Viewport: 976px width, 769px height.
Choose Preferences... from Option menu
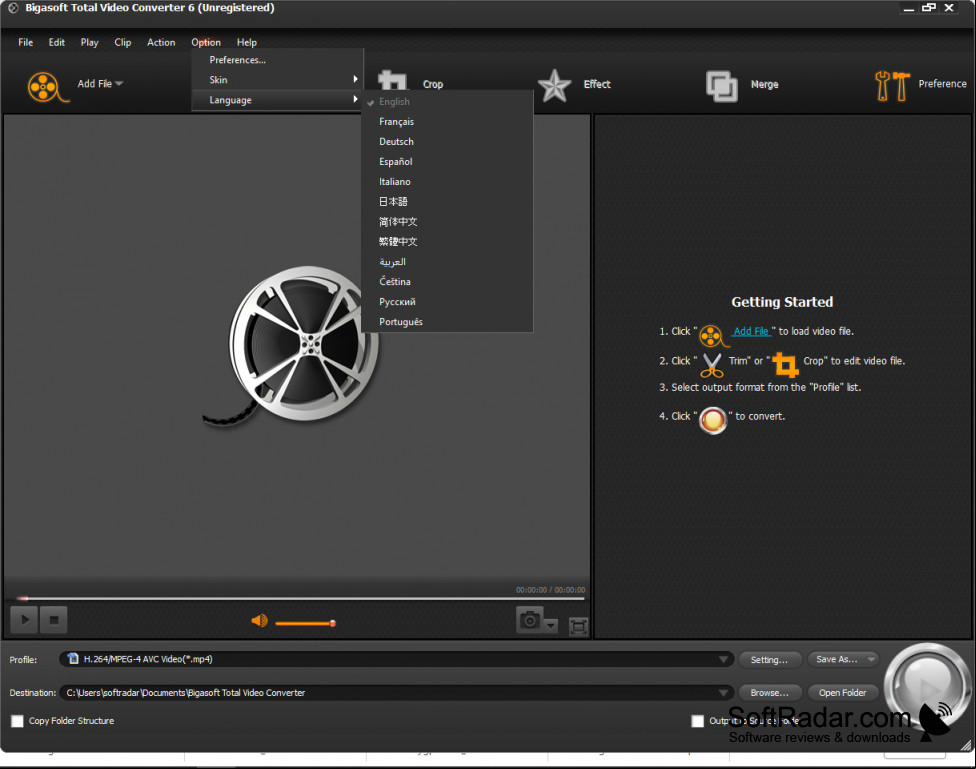(x=277, y=60)
